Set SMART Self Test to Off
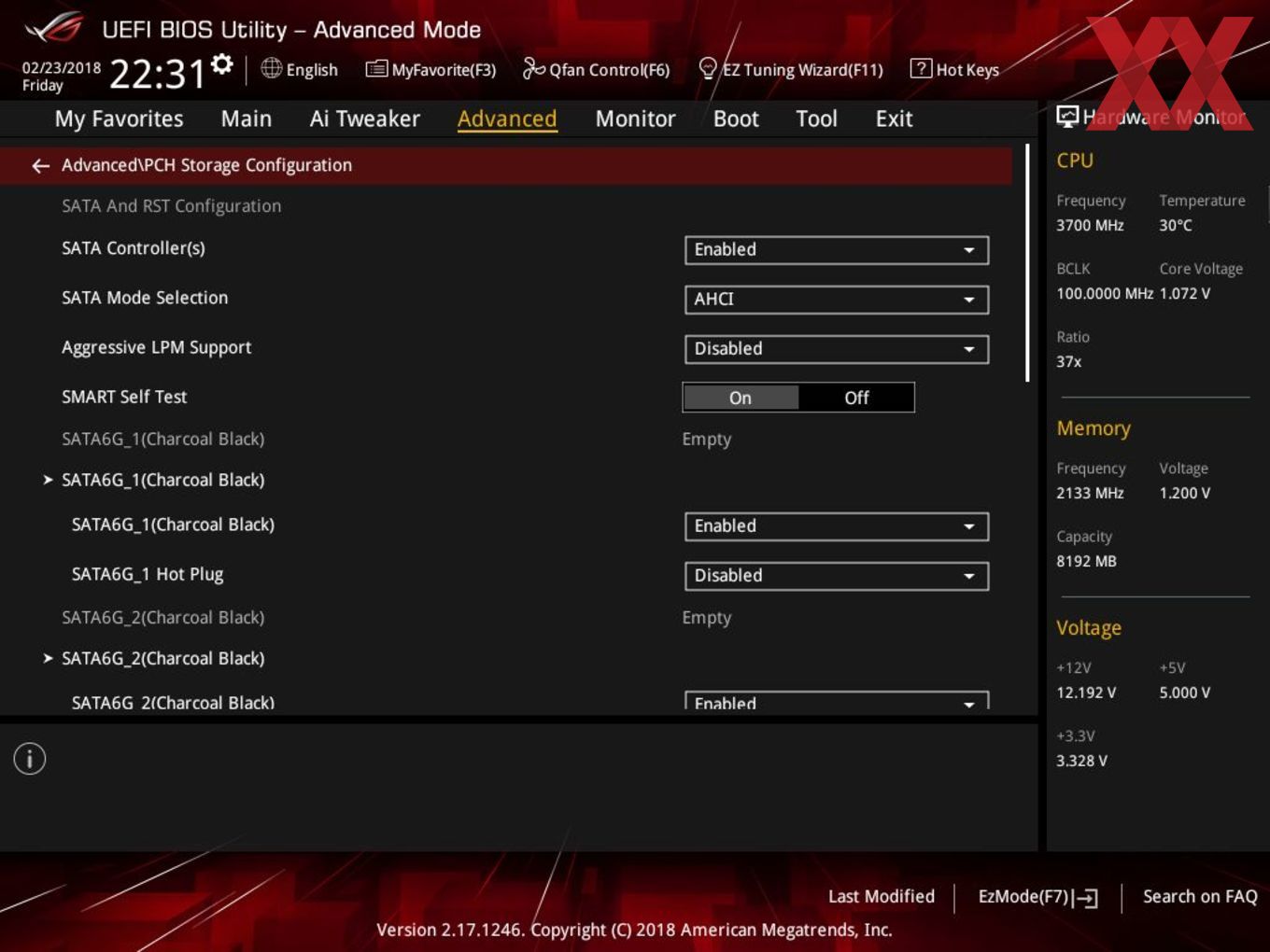The height and width of the screenshot is (952, 1270). [x=856, y=398]
